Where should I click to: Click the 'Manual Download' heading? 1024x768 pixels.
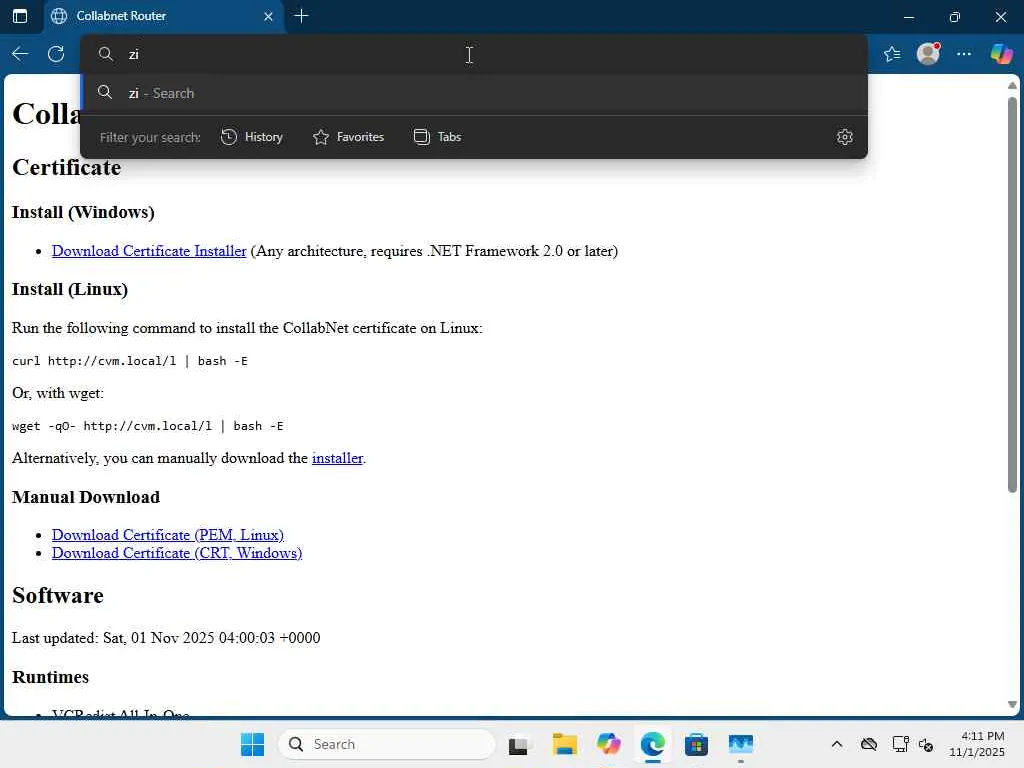(x=86, y=498)
